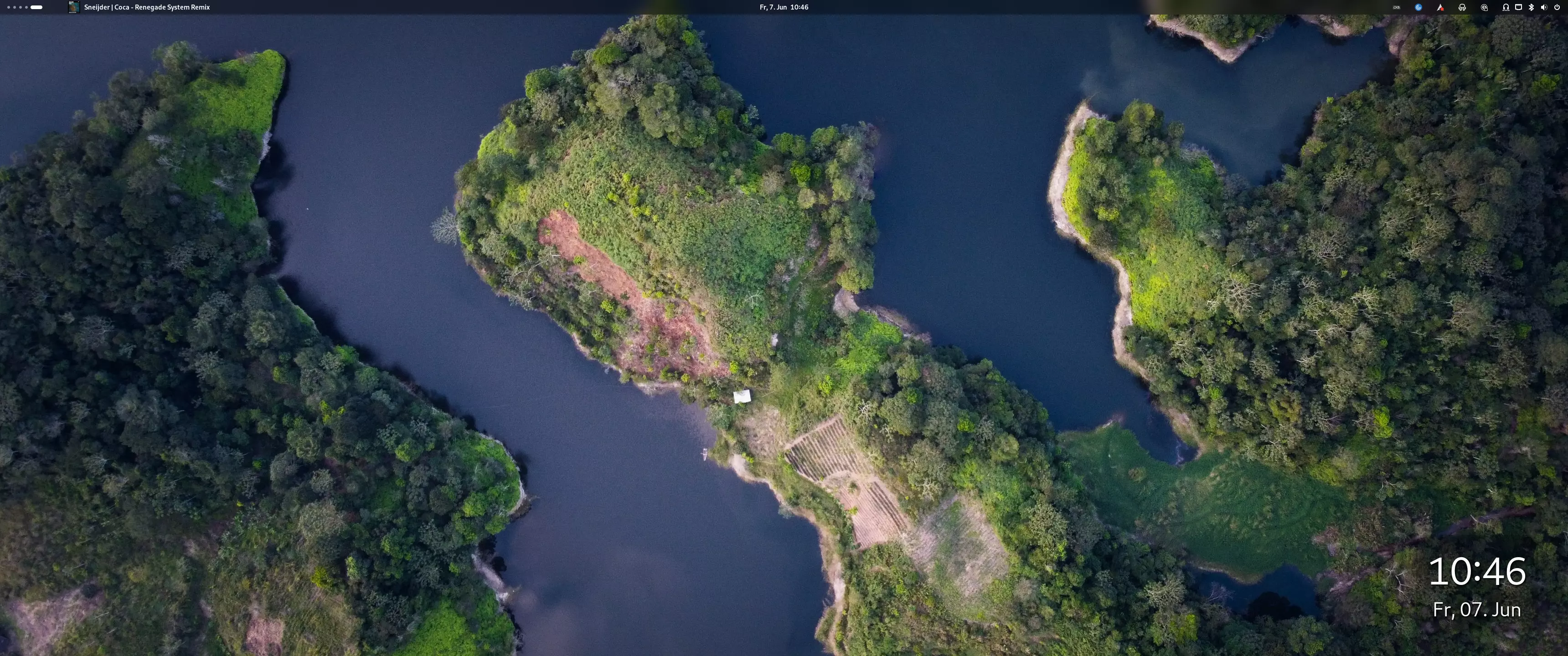Click the circular lock status tray icon
Viewport: 1568px width, 656px height.
click(1484, 7)
